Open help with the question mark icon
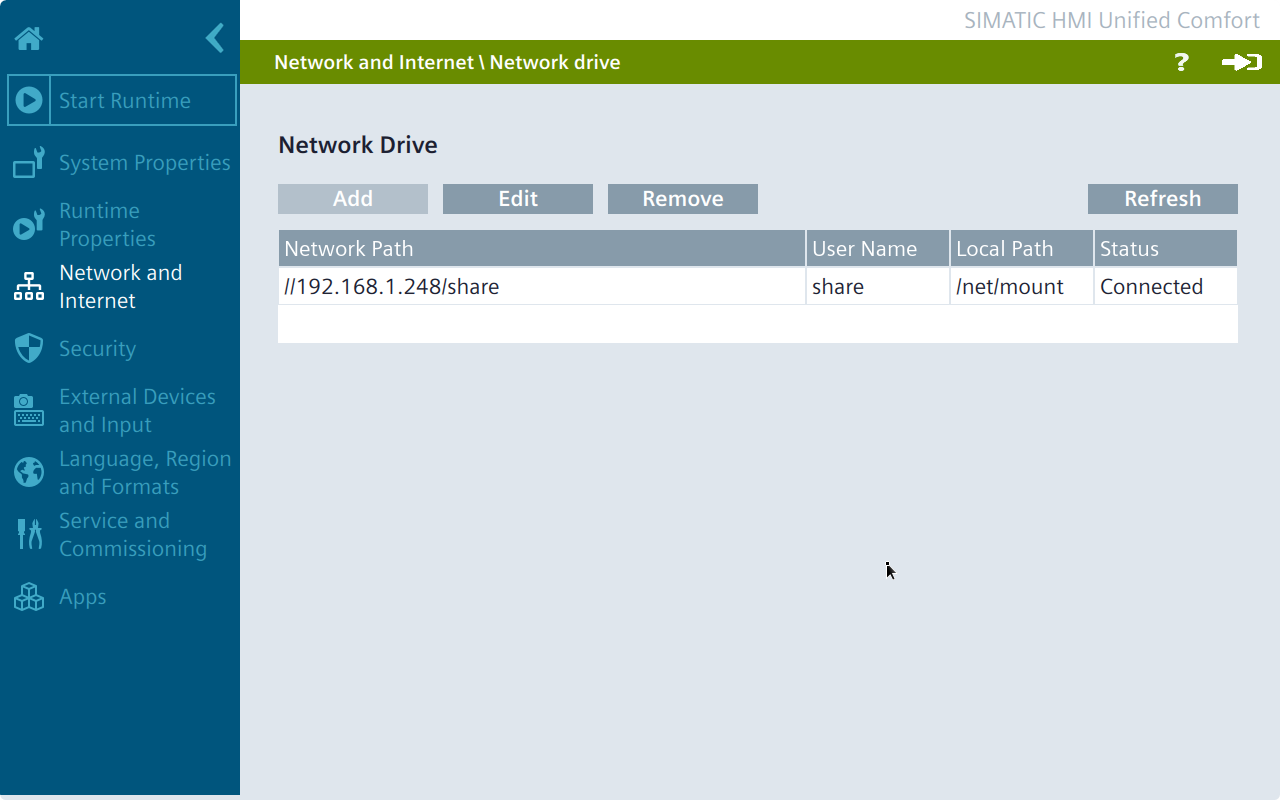 coord(1181,62)
